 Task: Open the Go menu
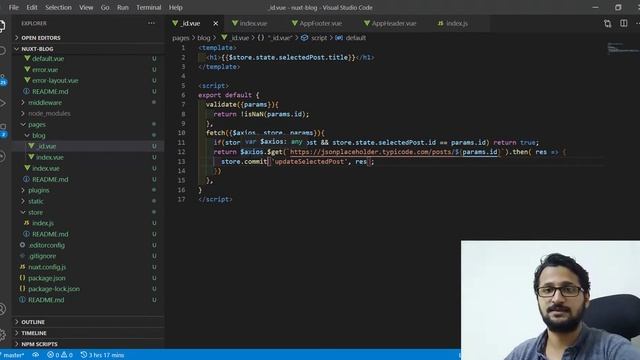(105, 7)
